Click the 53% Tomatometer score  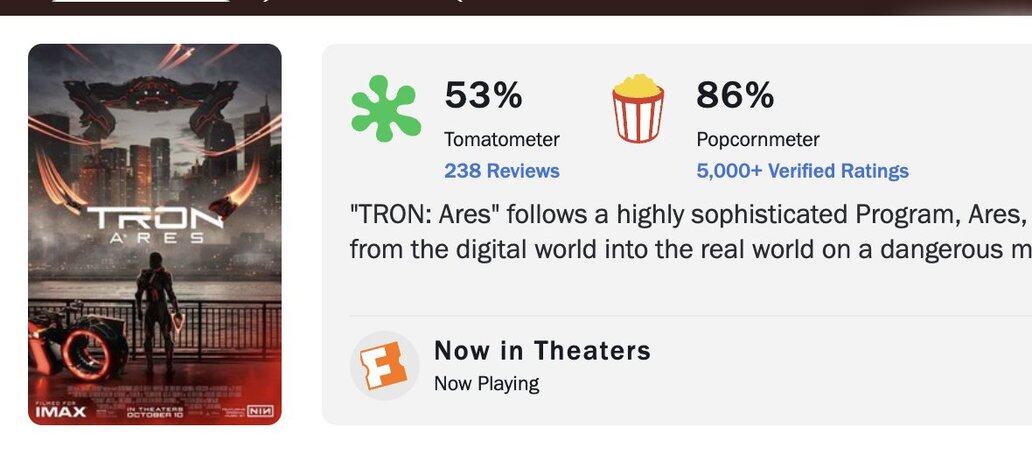coord(483,96)
